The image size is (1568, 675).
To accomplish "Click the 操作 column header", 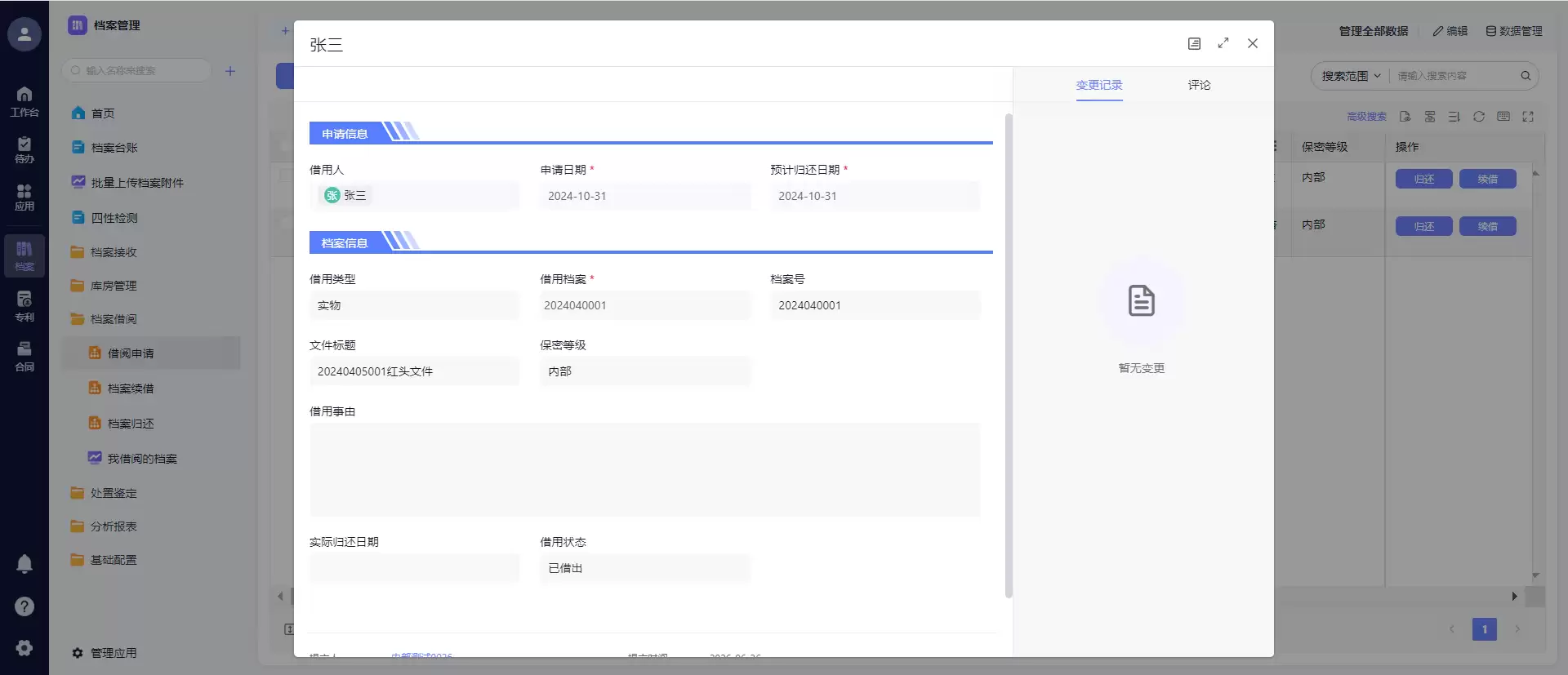I will pos(1406,147).
